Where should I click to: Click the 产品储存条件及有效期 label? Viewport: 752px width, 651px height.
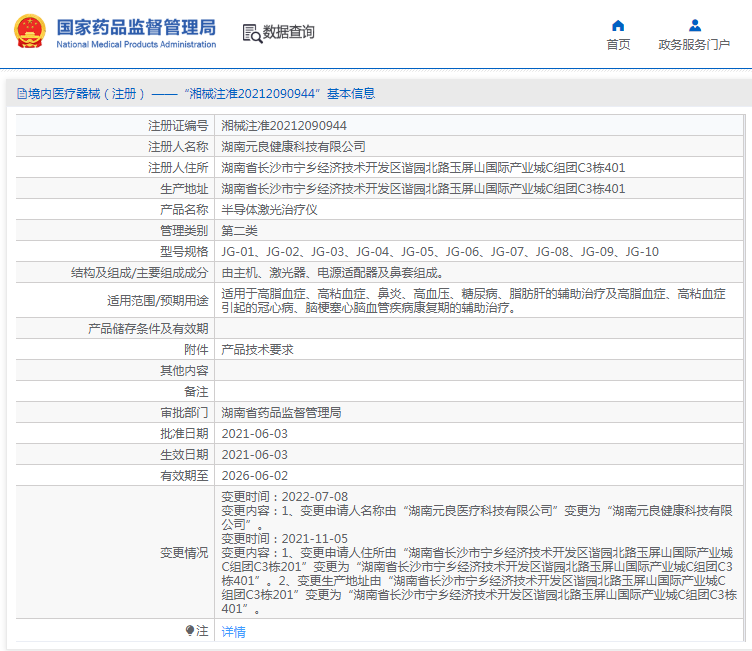(148, 329)
